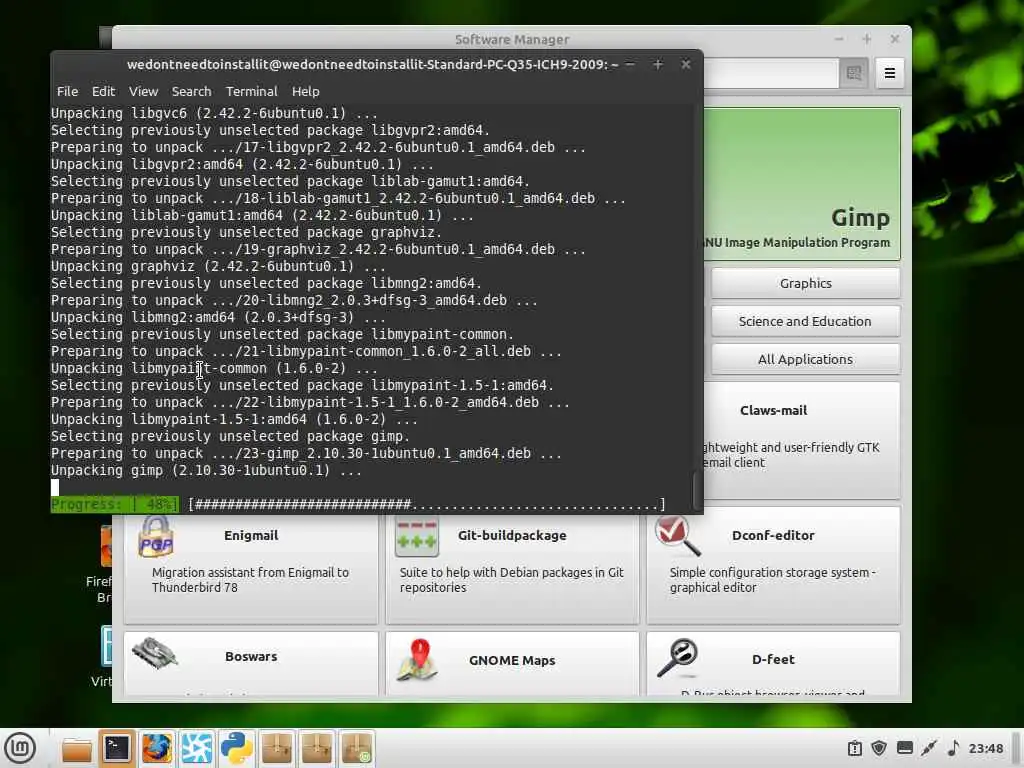Open the network connection tray icon
The width and height of the screenshot is (1024, 768).
point(929,748)
